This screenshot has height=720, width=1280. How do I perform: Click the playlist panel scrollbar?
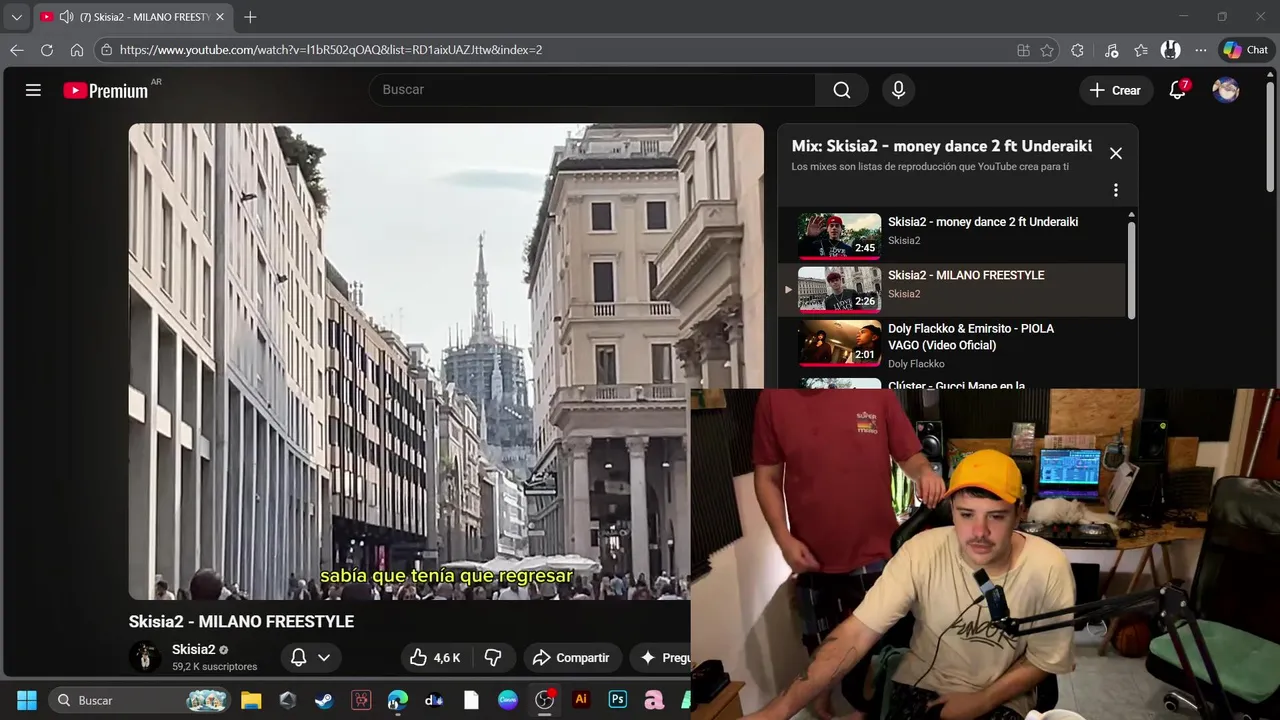pyautogui.click(x=1131, y=270)
